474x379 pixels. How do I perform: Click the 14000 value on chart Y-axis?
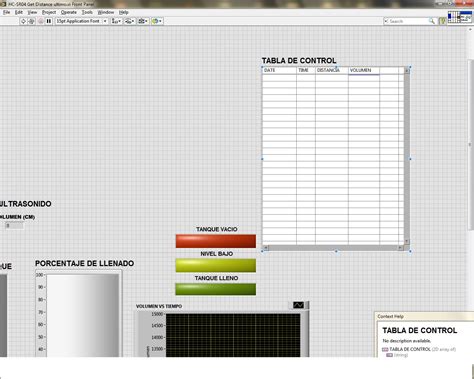pos(157,337)
